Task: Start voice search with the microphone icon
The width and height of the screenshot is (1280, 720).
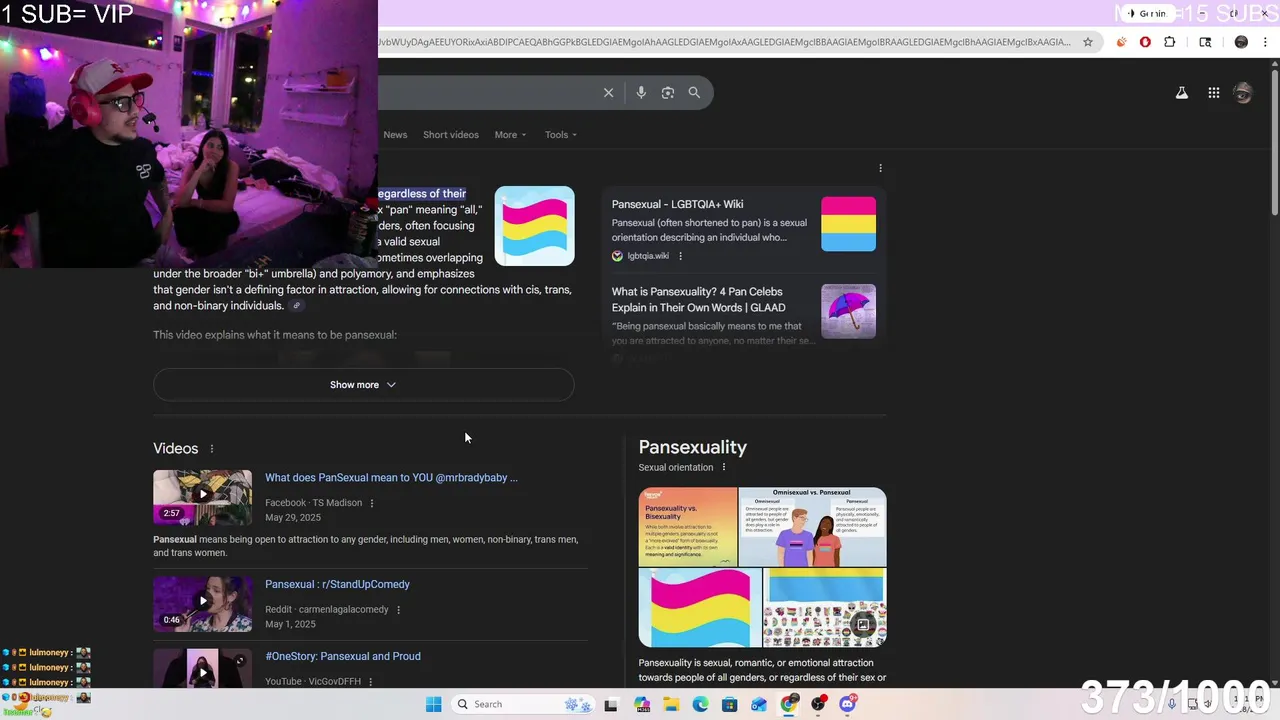Action: point(641,92)
